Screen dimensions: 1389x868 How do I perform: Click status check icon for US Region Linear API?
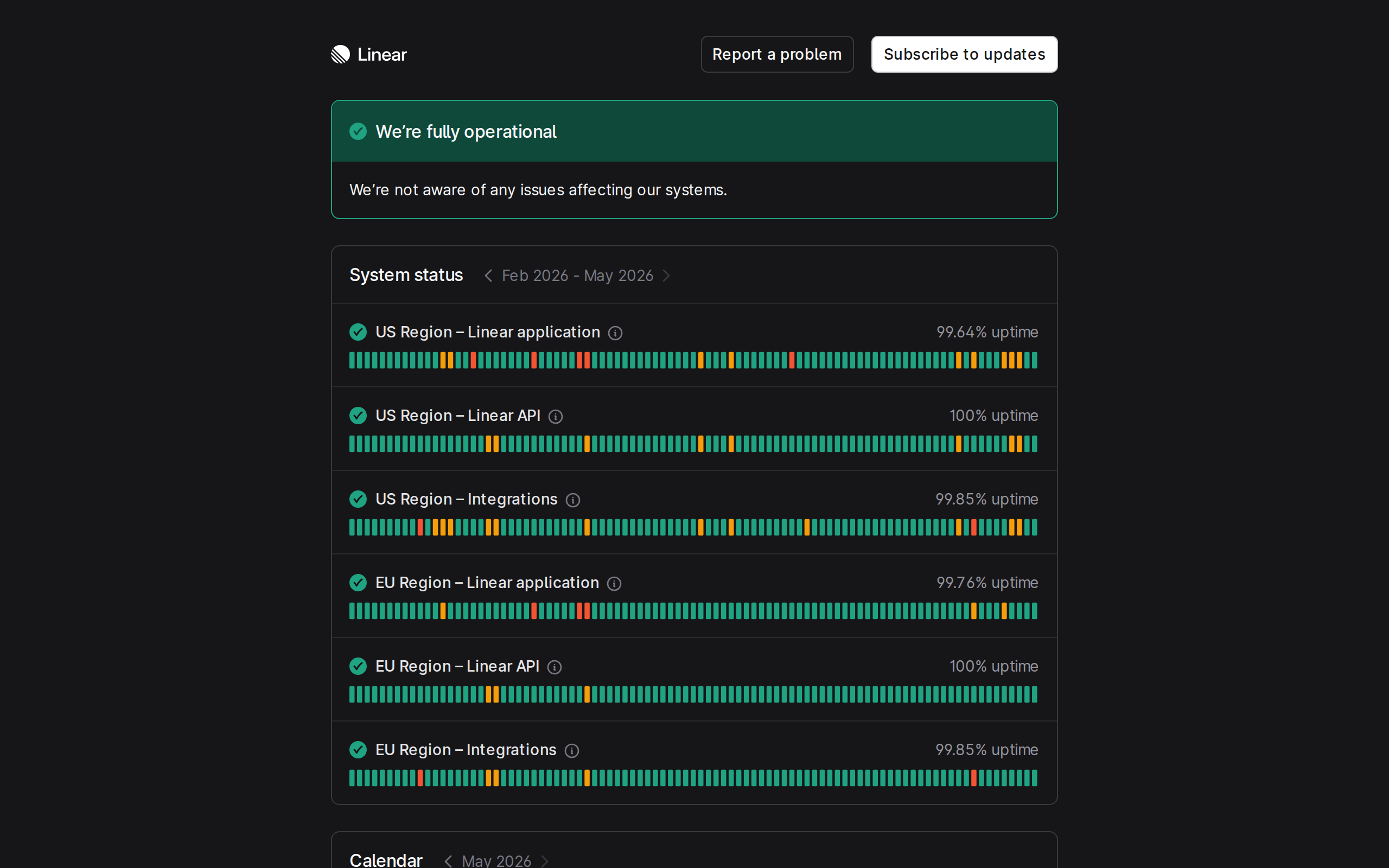click(358, 416)
